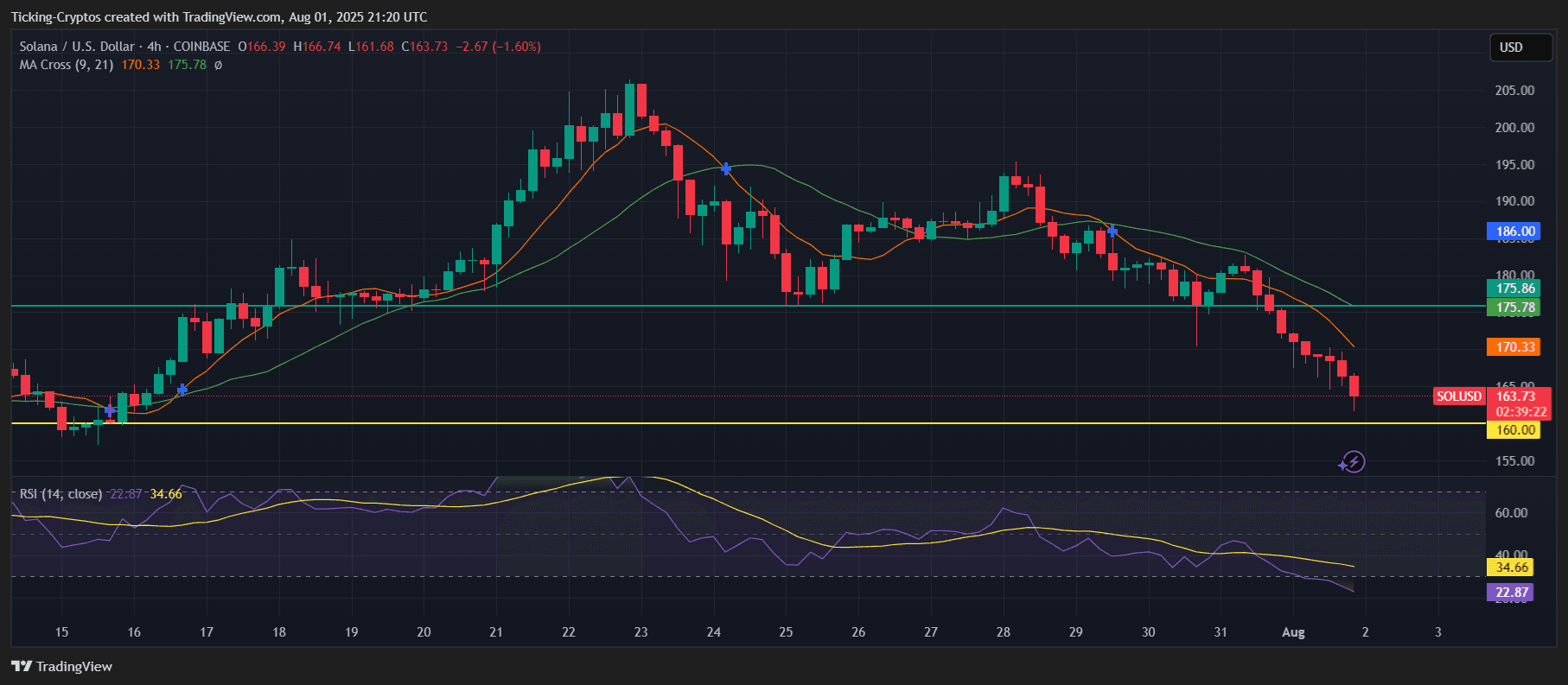This screenshot has height=685, width=1568.
Task: Select the RSI (14, close) indicator label
Action: tap(61, 494)
